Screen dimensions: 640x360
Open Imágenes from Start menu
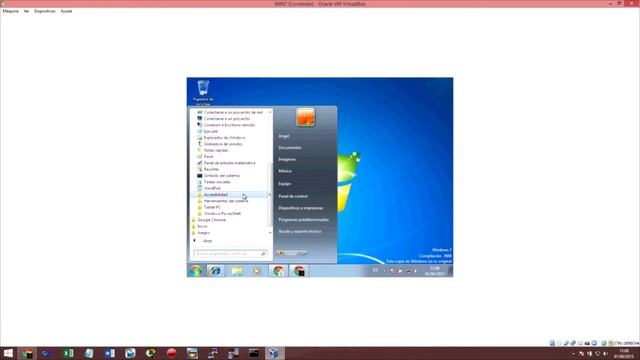287,160
